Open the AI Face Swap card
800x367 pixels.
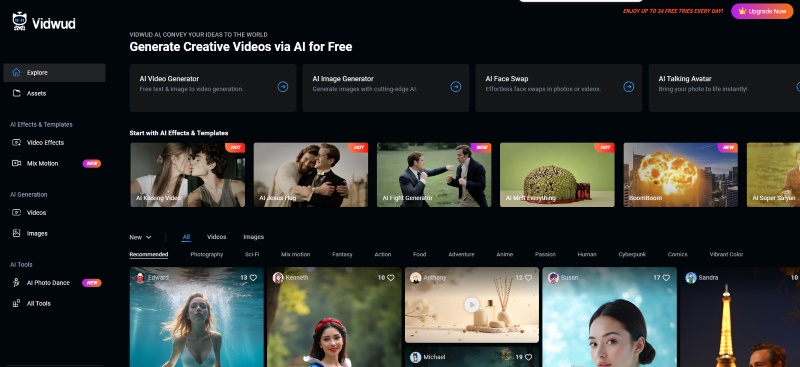pos(559,88)
